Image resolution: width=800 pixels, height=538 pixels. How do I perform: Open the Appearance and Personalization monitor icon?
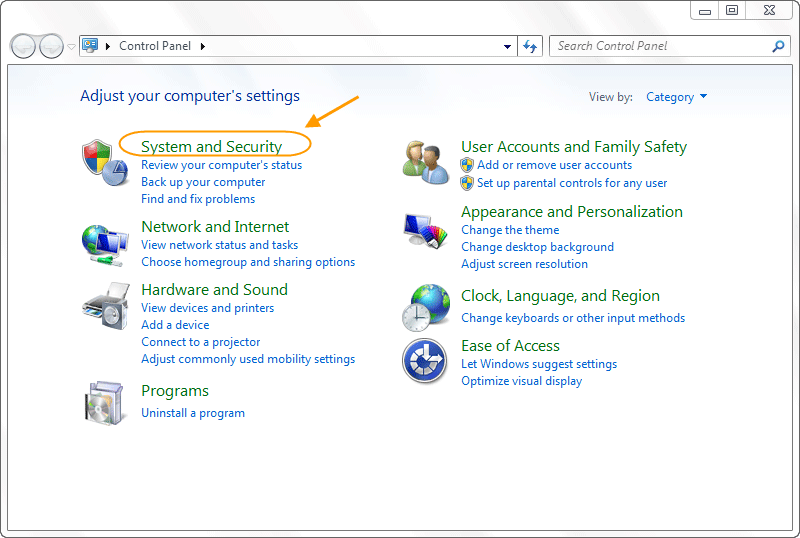click(x=426, y=231)
